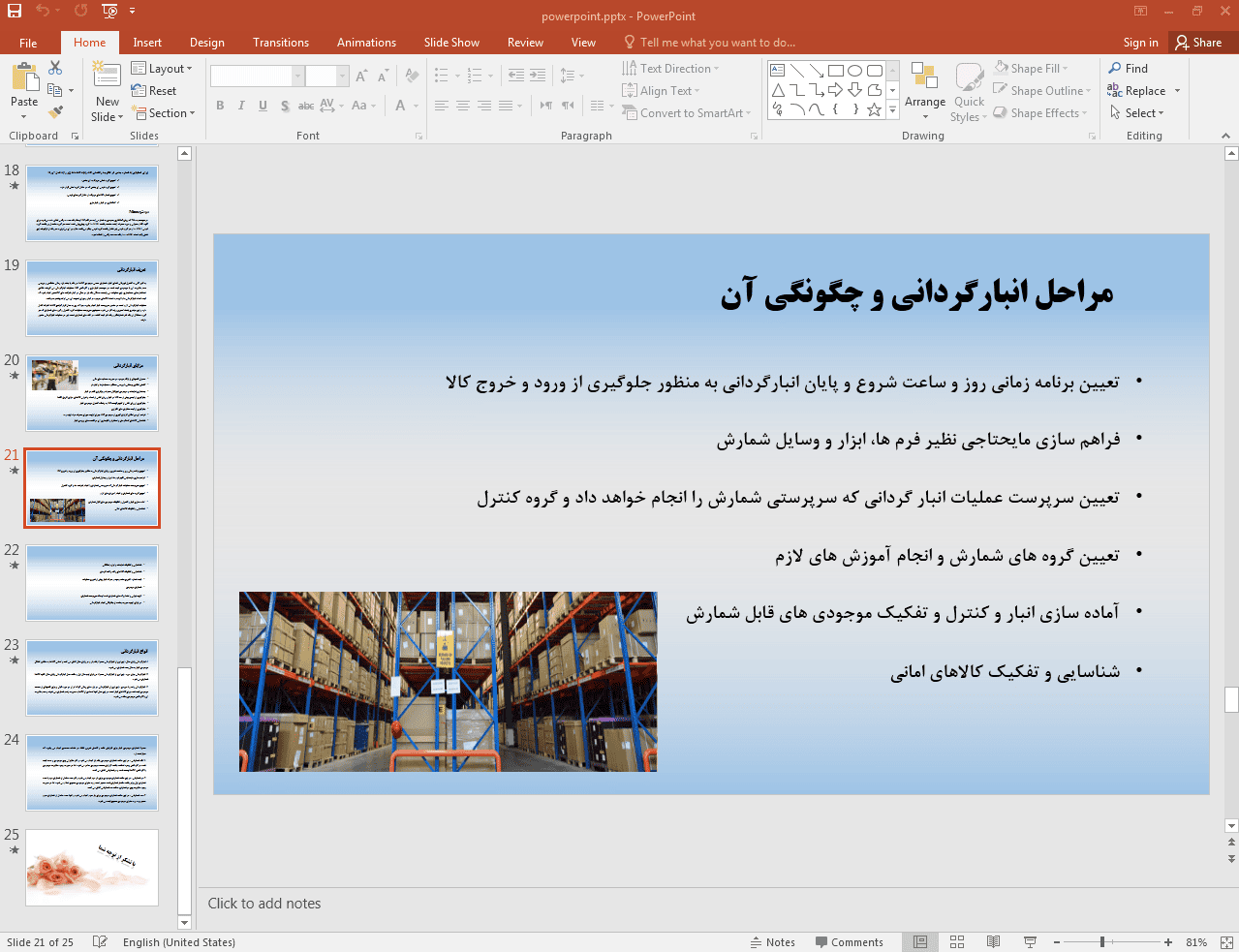The image size is (1239, 952).
Task: Open the File menu
Action: pyautogui.click(x=28, y=43)
